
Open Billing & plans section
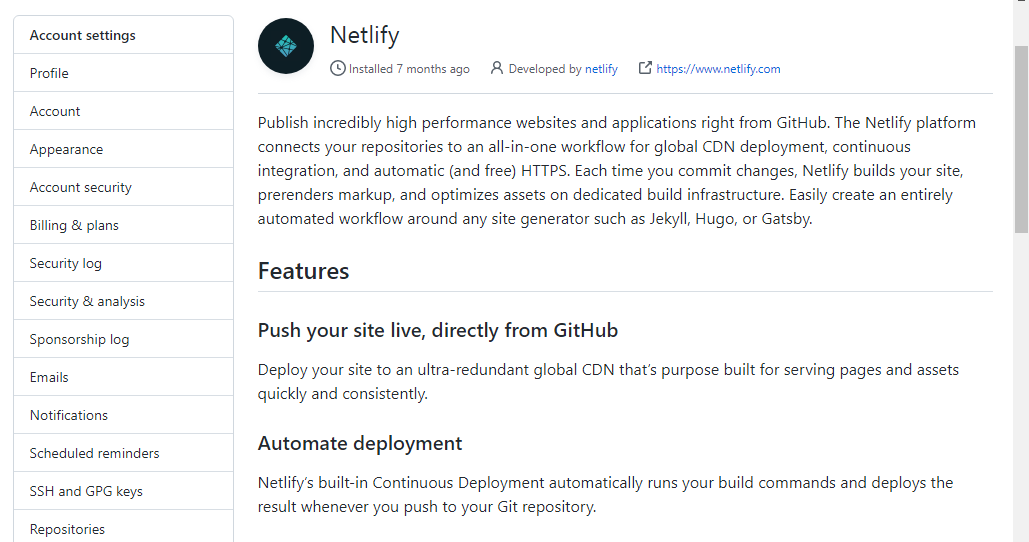tap(123, 225)
